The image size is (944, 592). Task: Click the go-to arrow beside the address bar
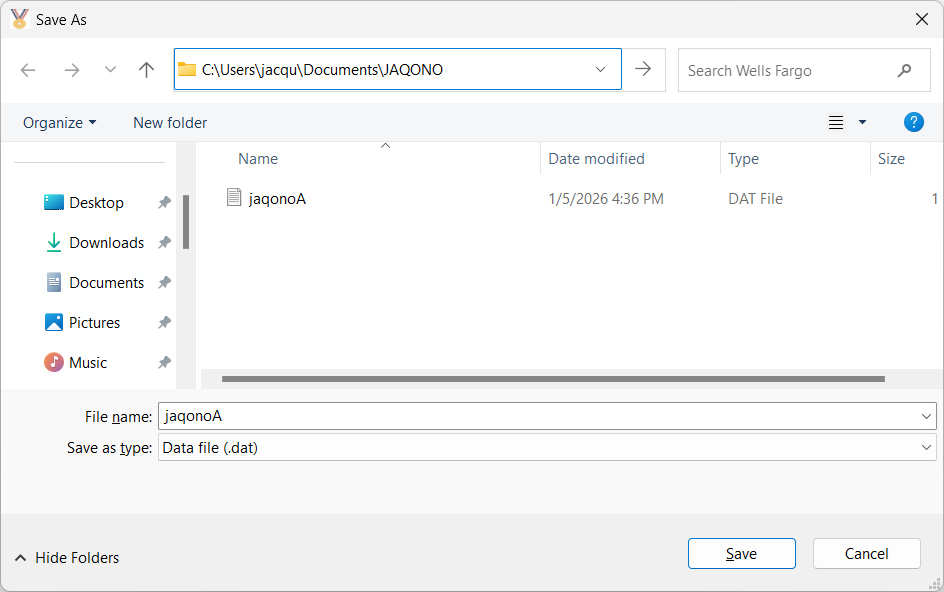pyautogui.click(x=643, y=69)
